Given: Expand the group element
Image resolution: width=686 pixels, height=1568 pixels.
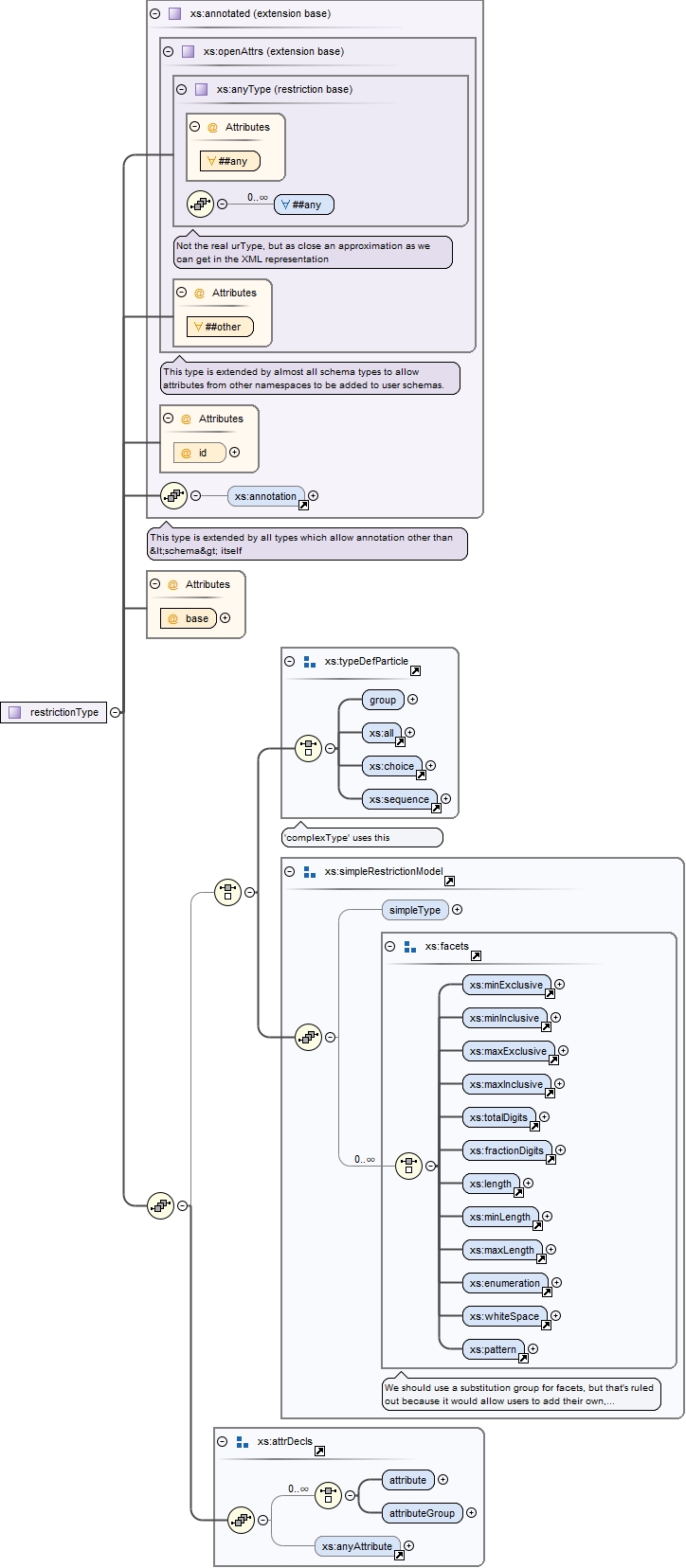Looking at the screenshot, I should coord(413,700).
